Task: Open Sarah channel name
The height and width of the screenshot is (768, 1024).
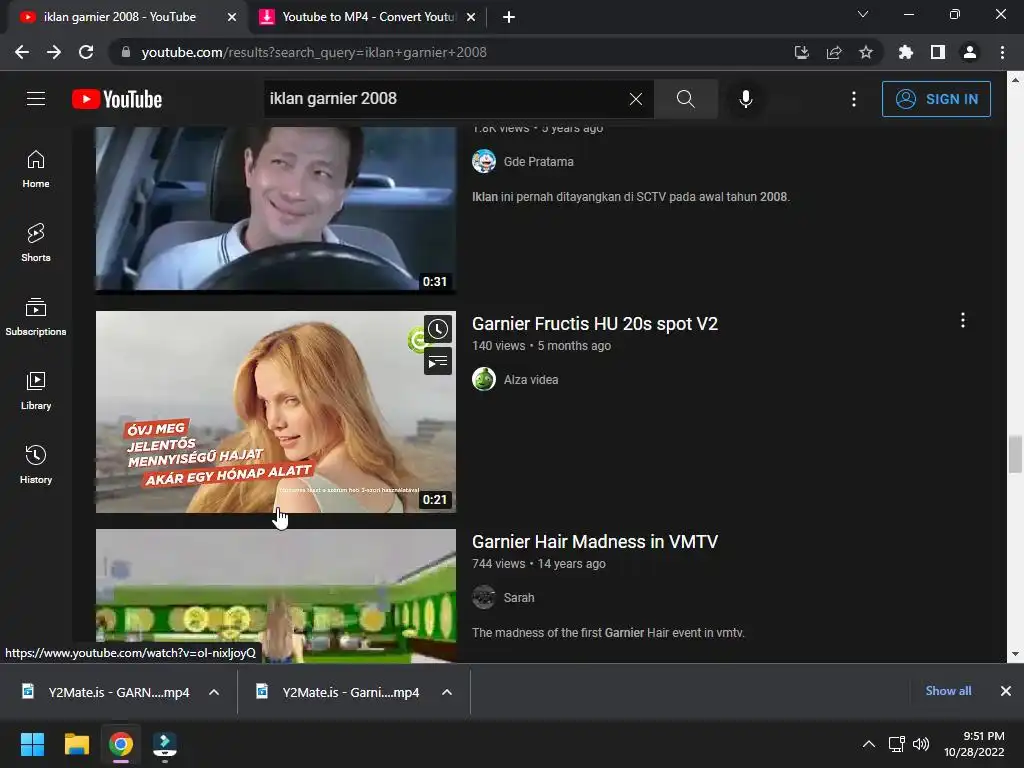Action: 519,598
